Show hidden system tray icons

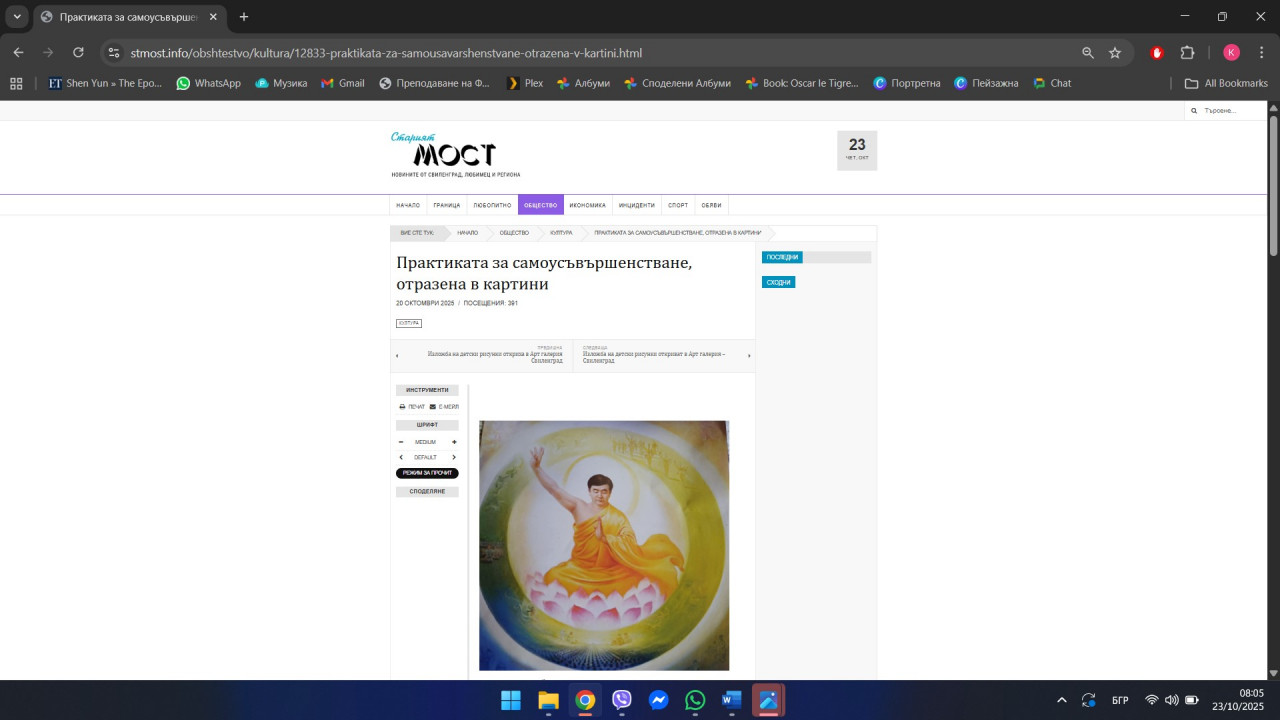(x=1061, y=700)
